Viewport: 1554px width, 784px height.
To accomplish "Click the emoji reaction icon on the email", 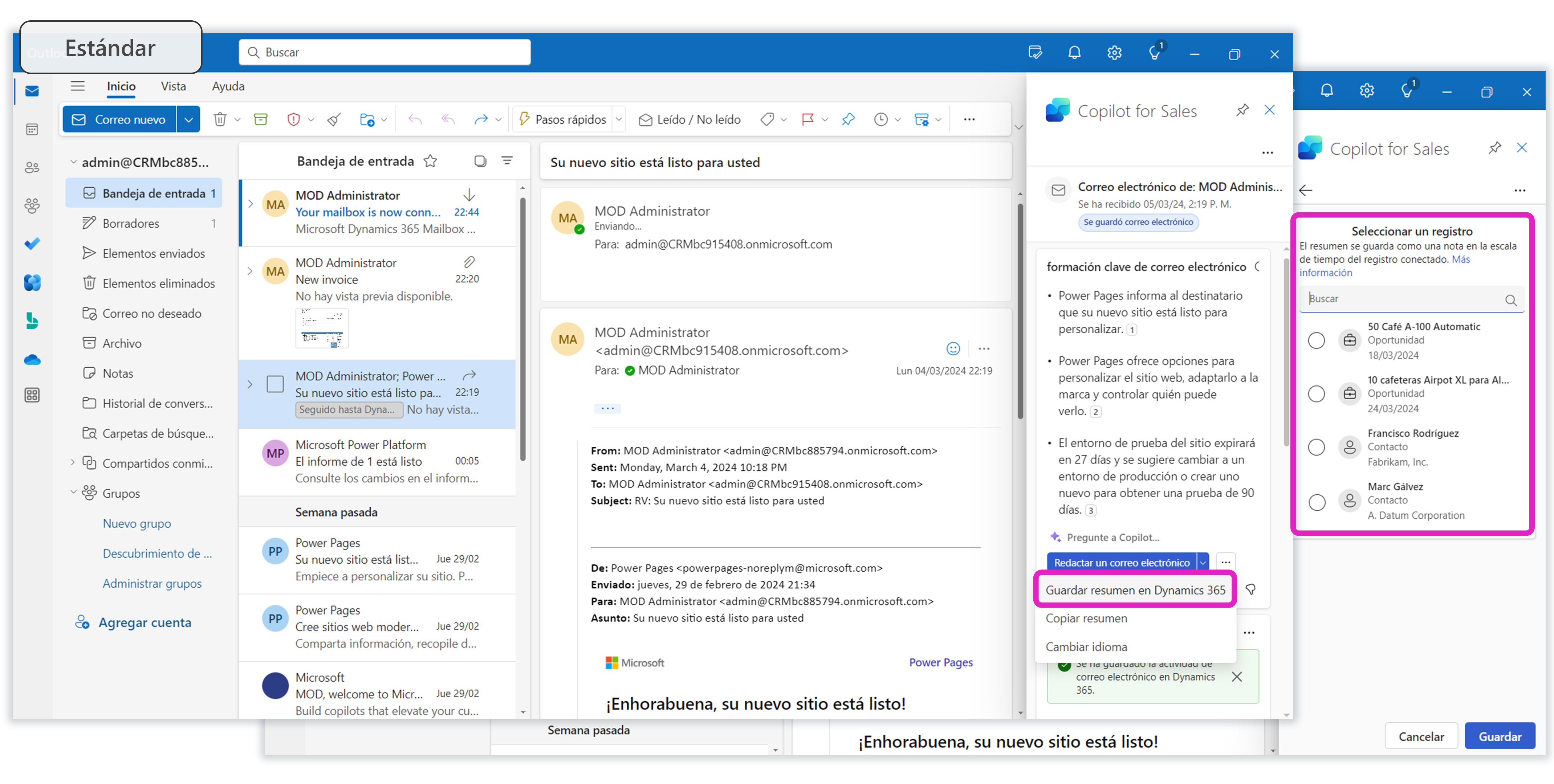I will pos(952,348).
